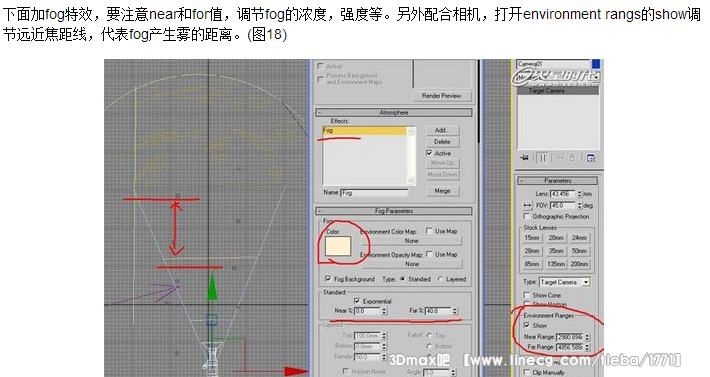Click the Pin Stack icon

[524, 158]
